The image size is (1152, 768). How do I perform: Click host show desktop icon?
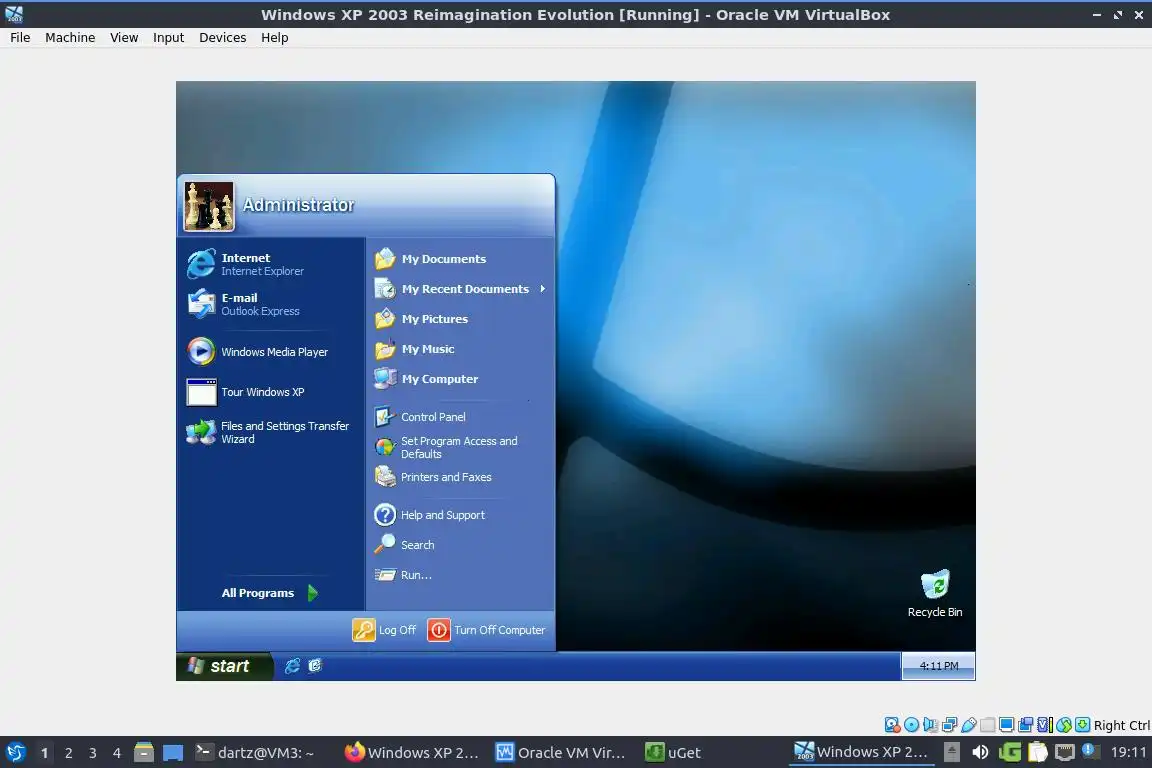point(173,752)
